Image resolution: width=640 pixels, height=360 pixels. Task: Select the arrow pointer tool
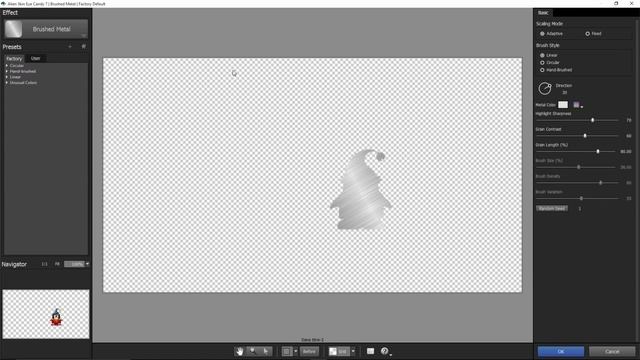point(266,351)
